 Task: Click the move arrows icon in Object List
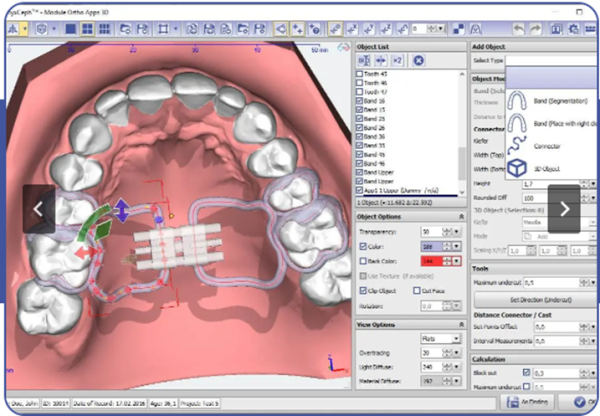pyautogui.click(x=381, y=60)
